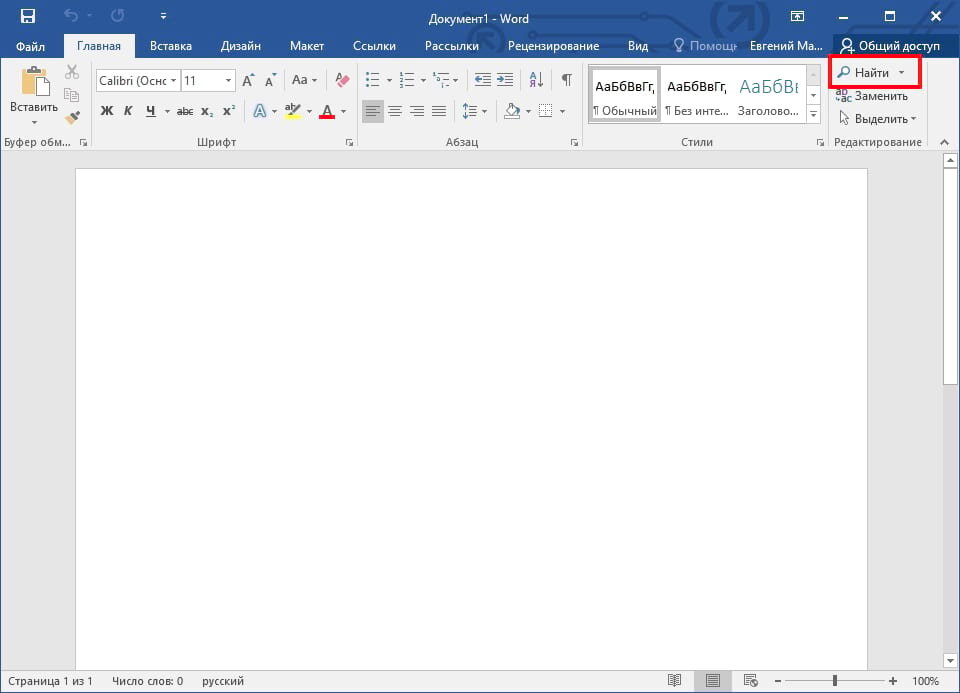Open Шрифт dialog launcher
960x693 pixels.
[349, 143]
